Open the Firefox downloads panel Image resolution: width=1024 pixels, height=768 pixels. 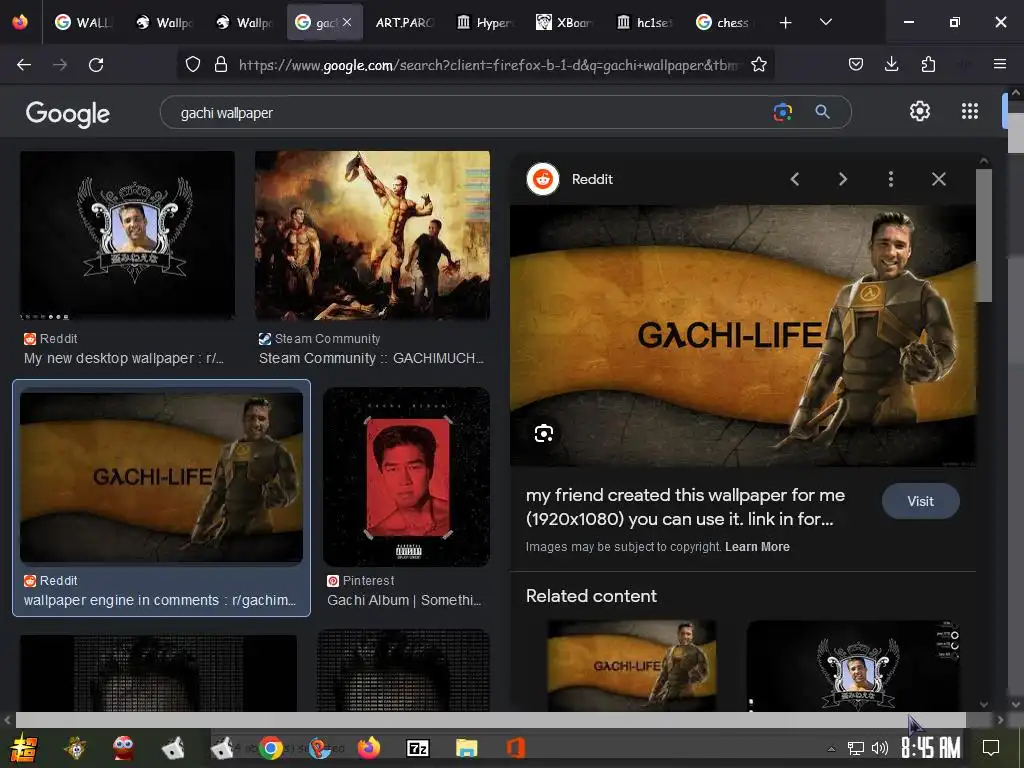[x=891, y=64]
